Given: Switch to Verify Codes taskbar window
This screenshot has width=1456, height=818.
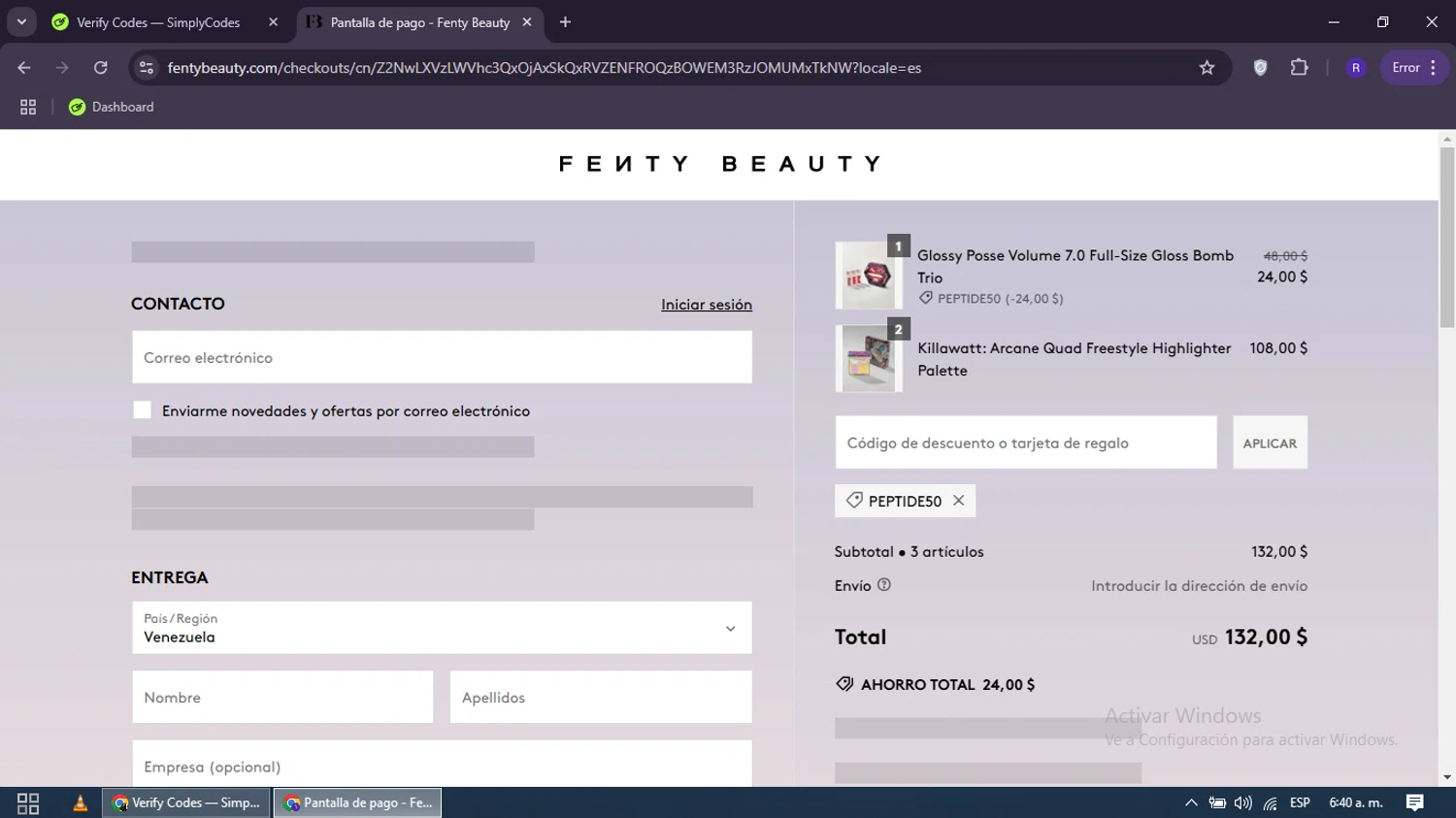Looking at the screenshot, I should (186, 802).
